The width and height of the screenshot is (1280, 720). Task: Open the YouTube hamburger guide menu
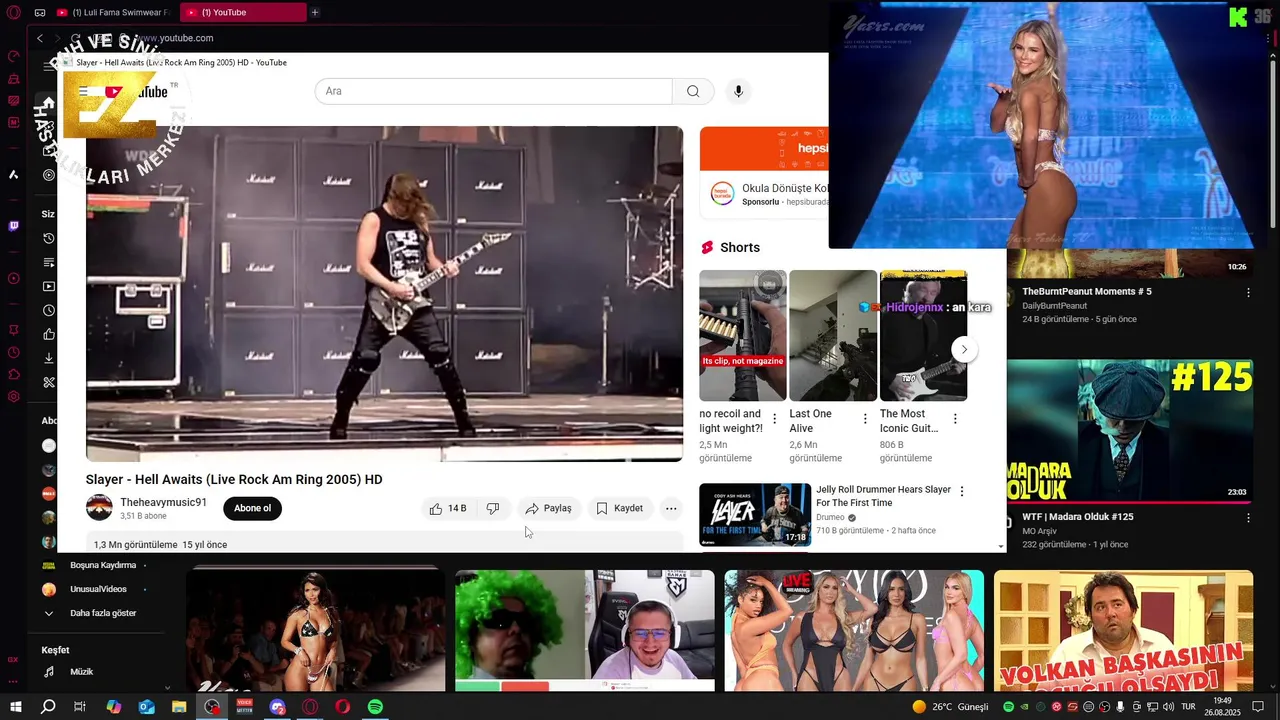(x=84, y=91)
